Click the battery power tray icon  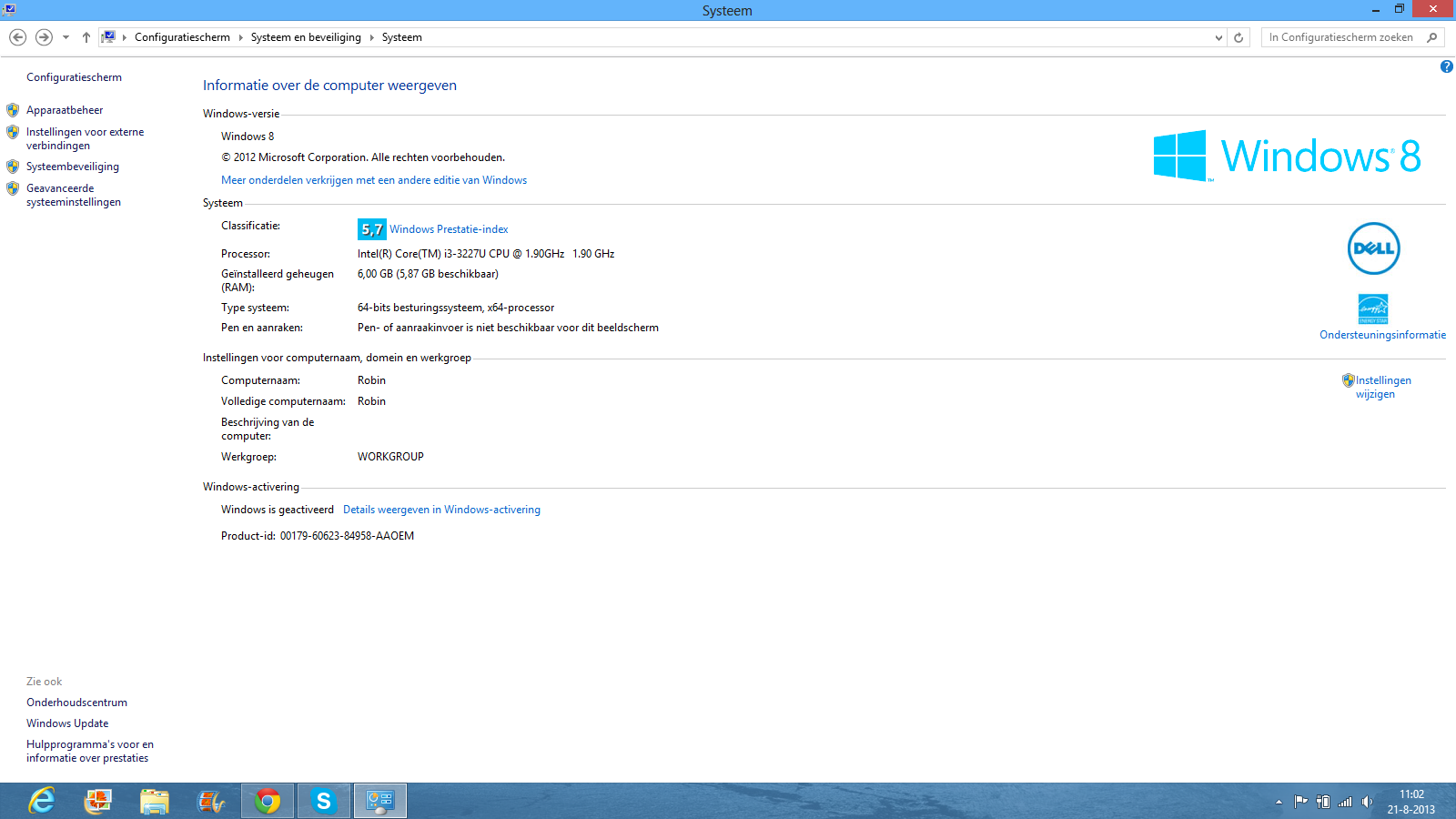[x=1323, y=802]
